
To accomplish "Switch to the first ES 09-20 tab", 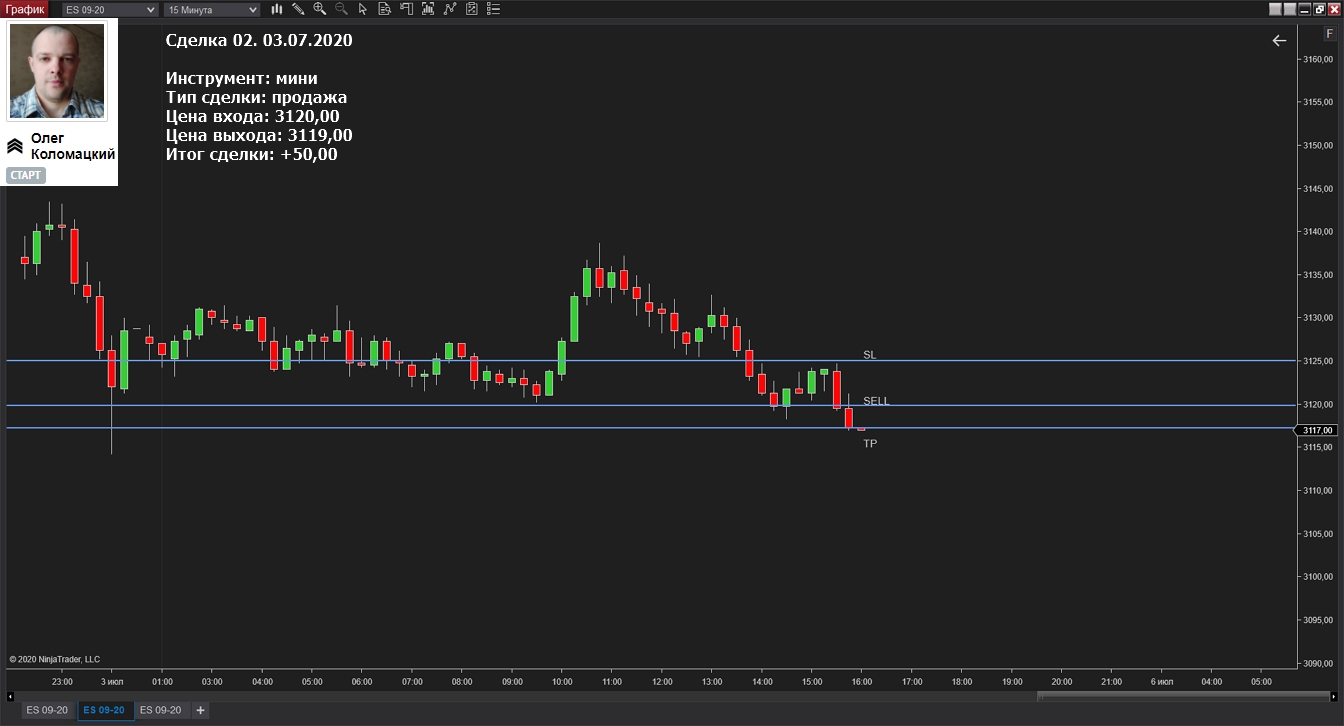I will click(x=48, y=710).
